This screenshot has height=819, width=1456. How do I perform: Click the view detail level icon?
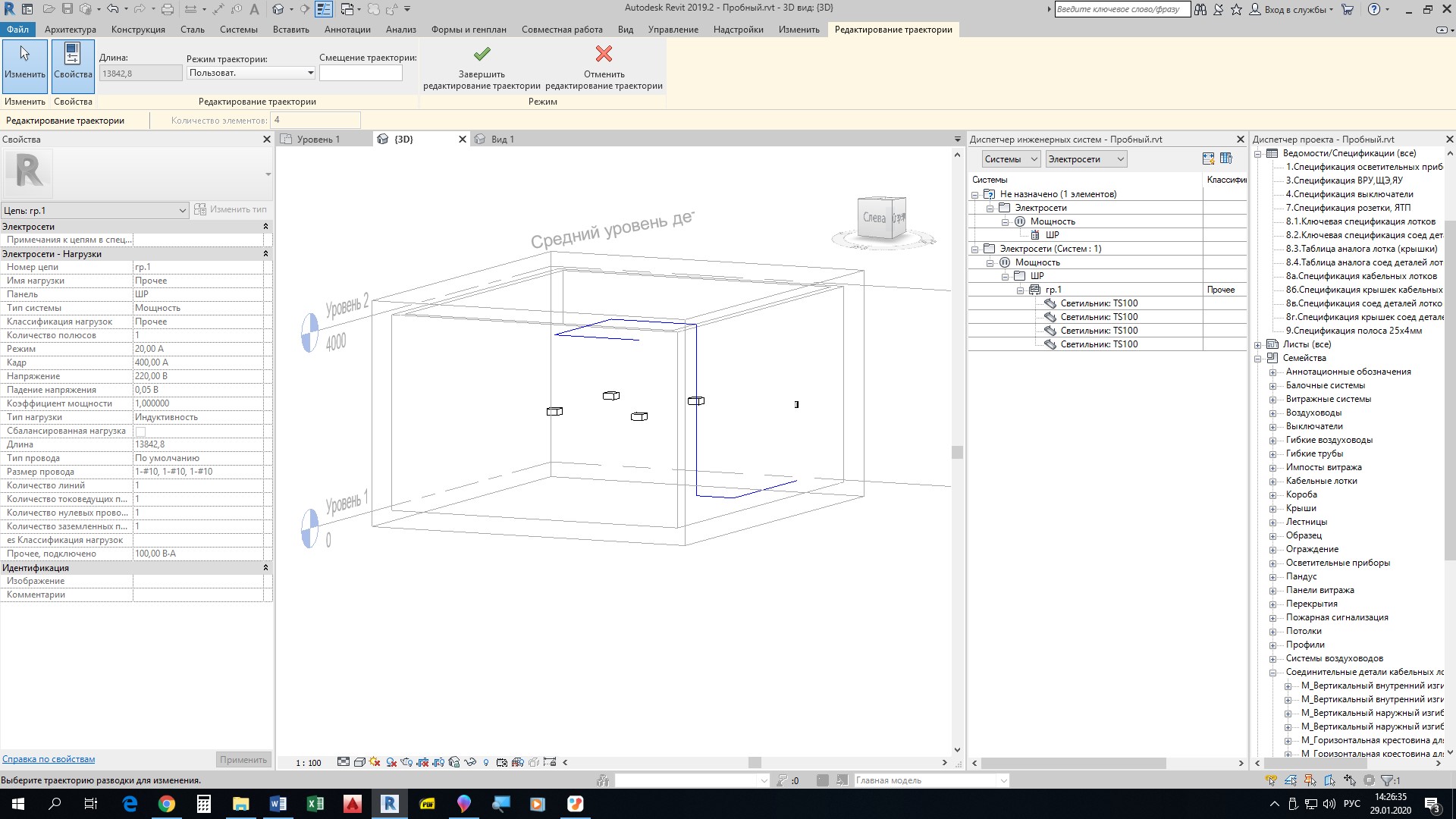click(x=344, y=762)
